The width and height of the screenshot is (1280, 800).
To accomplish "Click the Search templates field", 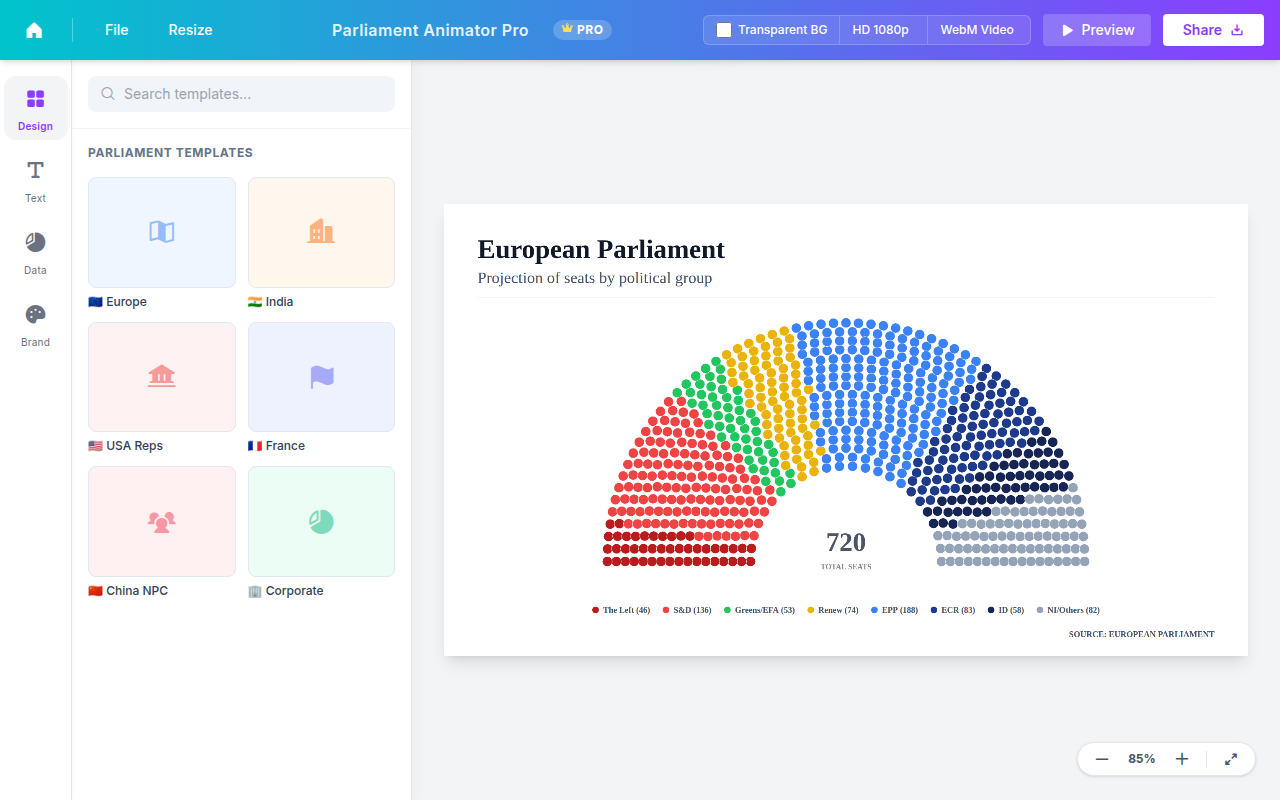I will [241, 94].
